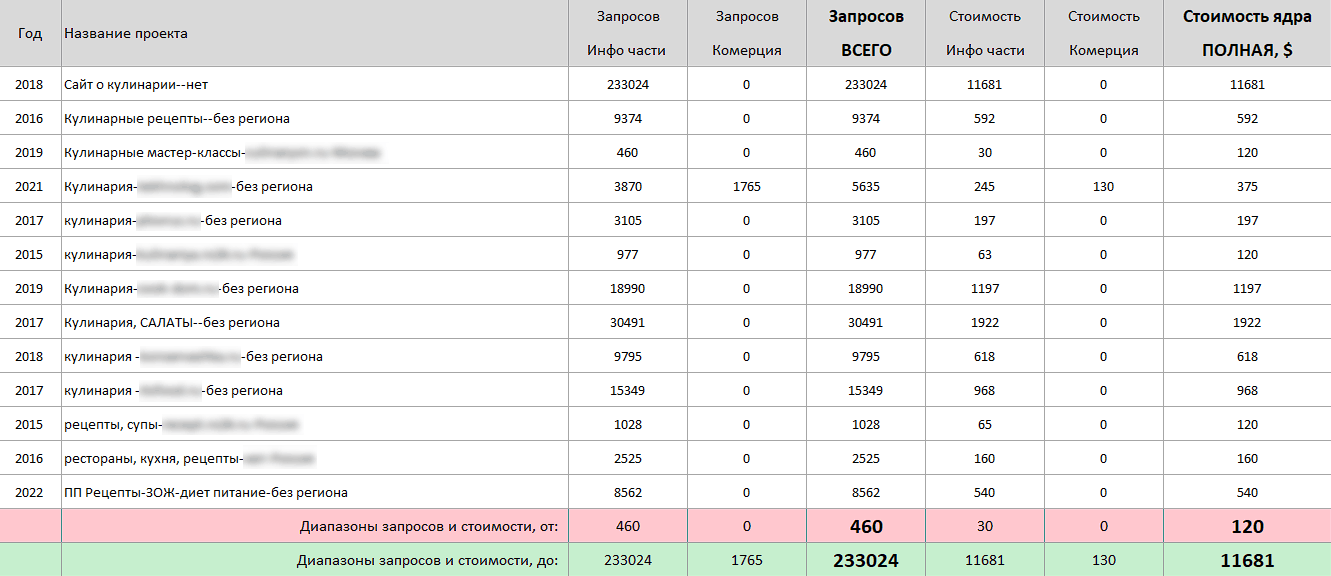The height and width of the screenshot is (576, 1331).
Task: Select the "Диапазоны запросов и стоимости, до:" label
Action: click(x=427, y=561)
